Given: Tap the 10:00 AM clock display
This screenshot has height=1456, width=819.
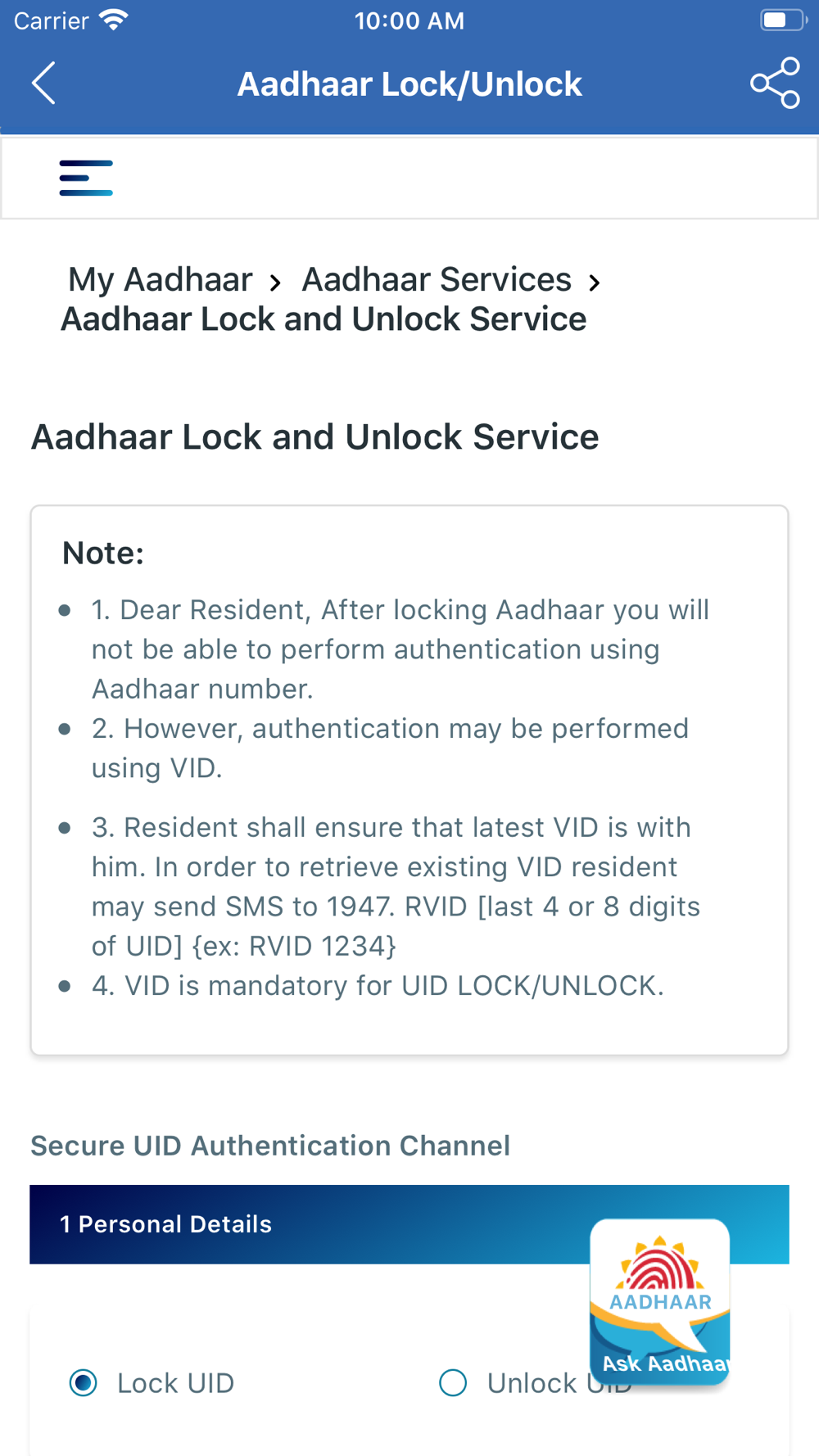Looking at the screenshot, I should click(x=409, y=20).
